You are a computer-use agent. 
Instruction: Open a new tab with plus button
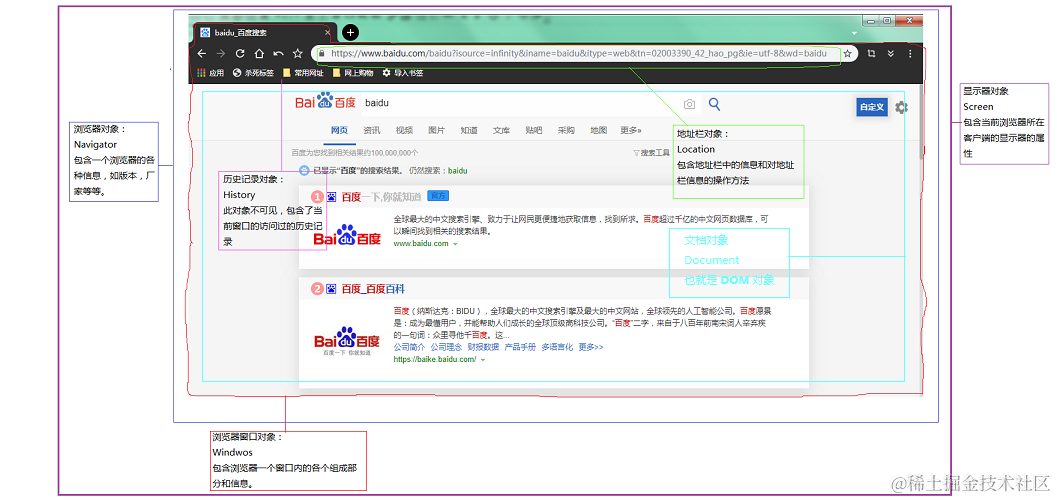coord(350,32)
